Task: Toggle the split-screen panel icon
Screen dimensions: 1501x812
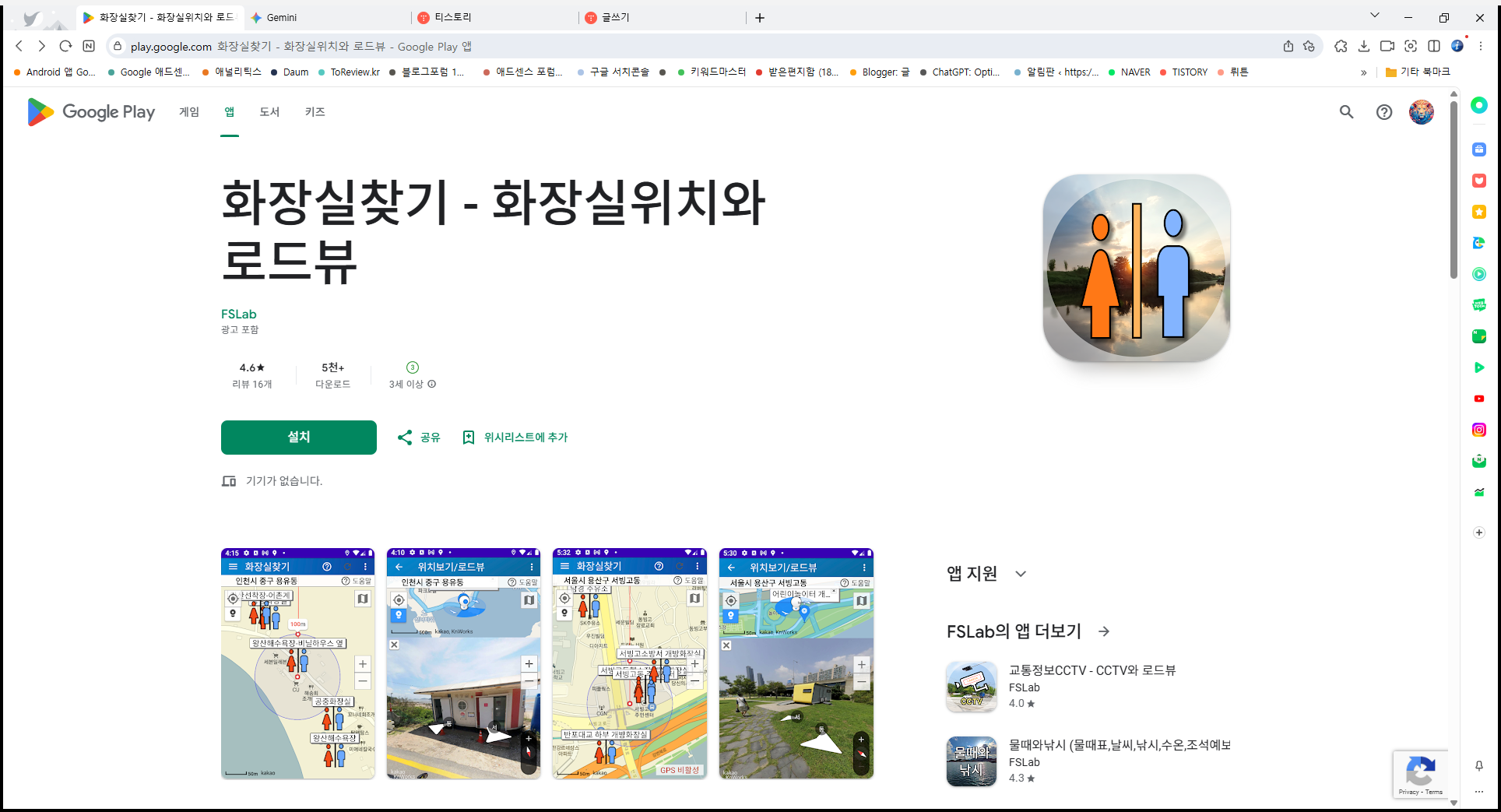Action: point(1435,47)
